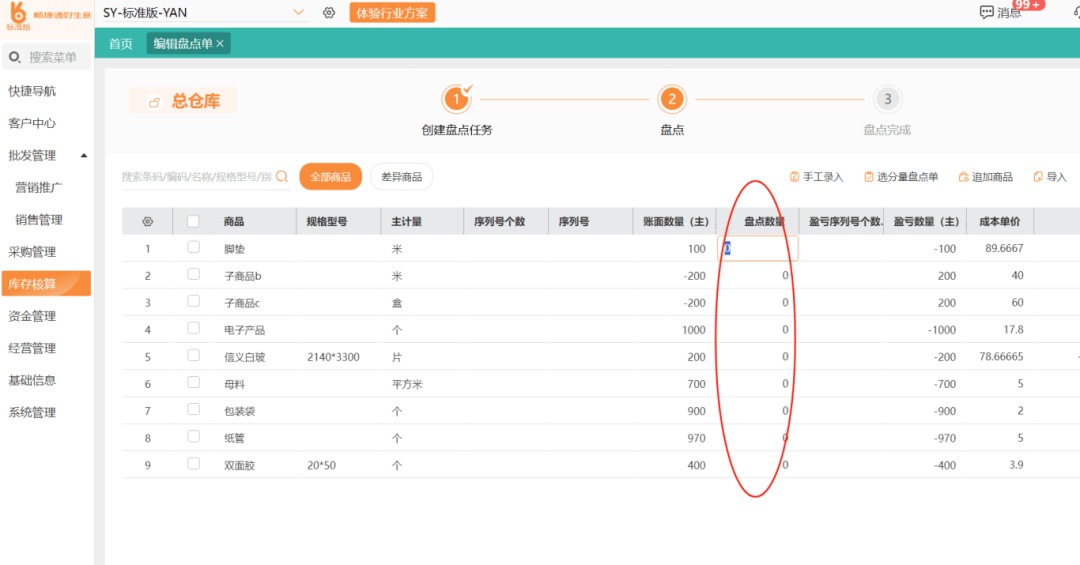Check the box for row 子商品c

click(x=194, y=301)
